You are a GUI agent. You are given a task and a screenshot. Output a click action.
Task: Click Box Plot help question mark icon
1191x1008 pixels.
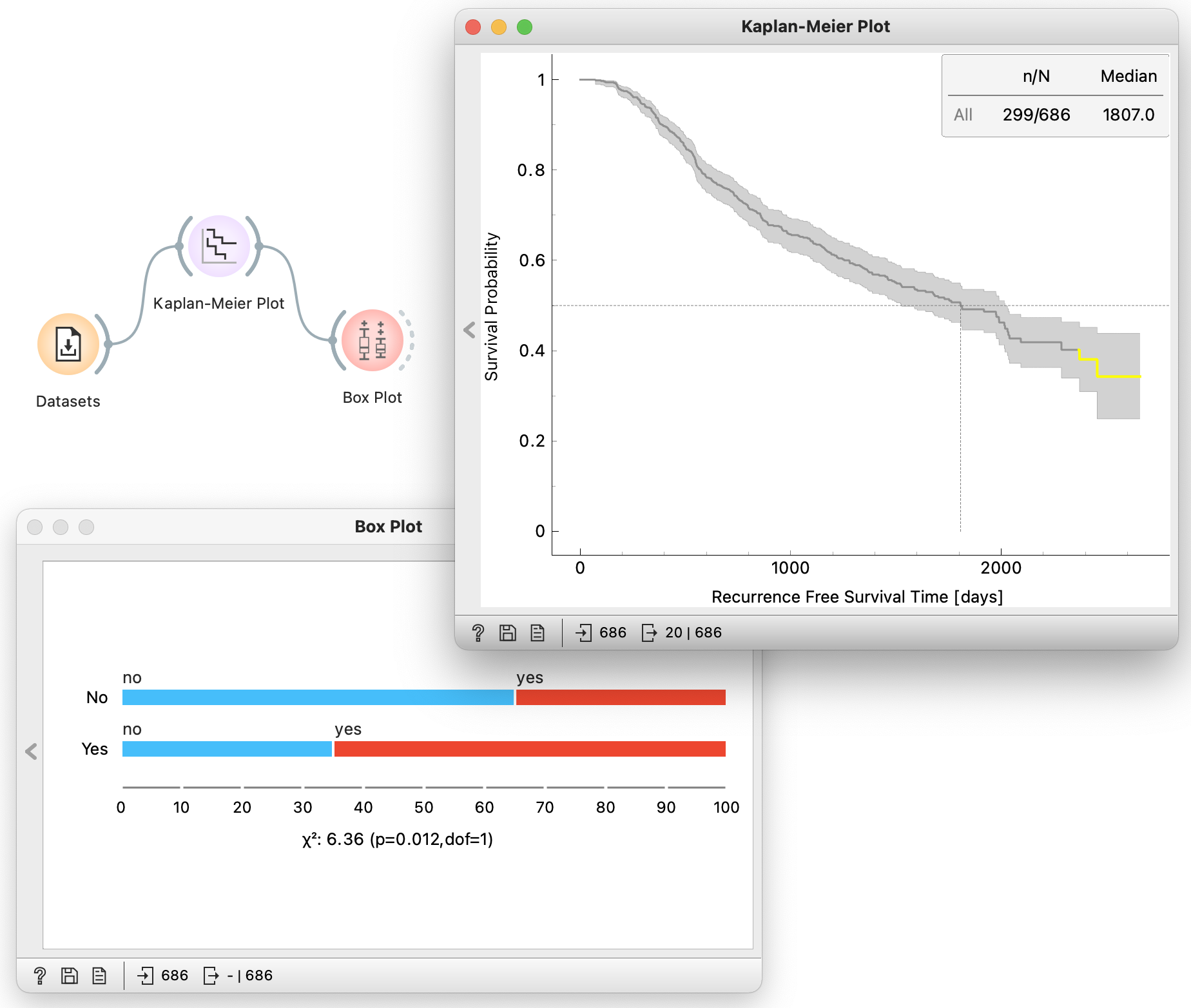click(39, 976)
